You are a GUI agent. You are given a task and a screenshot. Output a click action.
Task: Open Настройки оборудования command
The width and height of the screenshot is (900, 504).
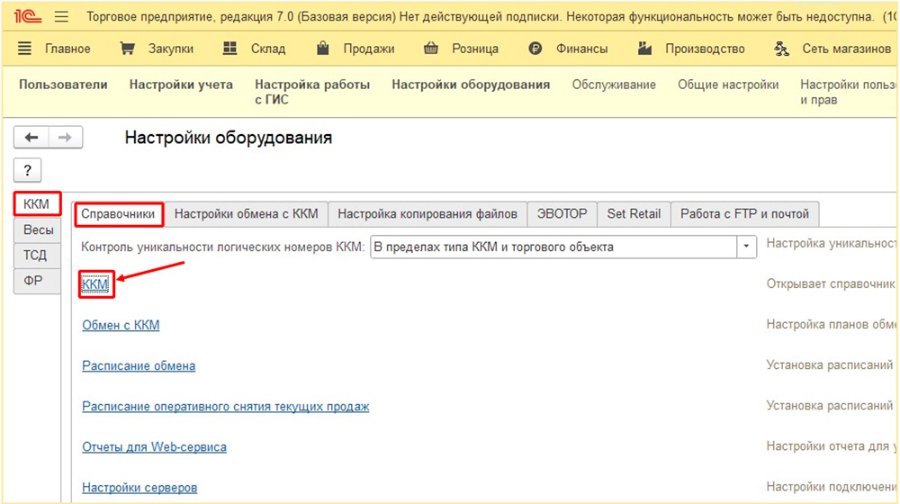point(471,84)
